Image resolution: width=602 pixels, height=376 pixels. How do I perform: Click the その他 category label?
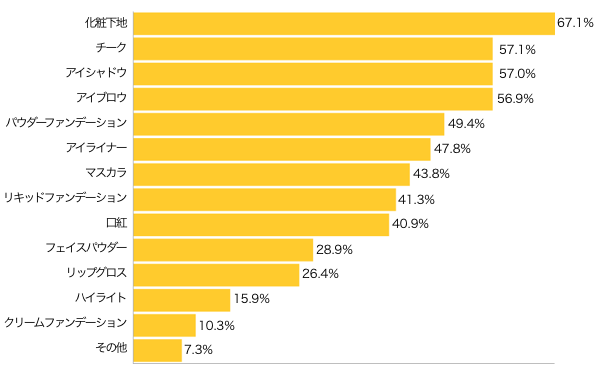[111, 348]
